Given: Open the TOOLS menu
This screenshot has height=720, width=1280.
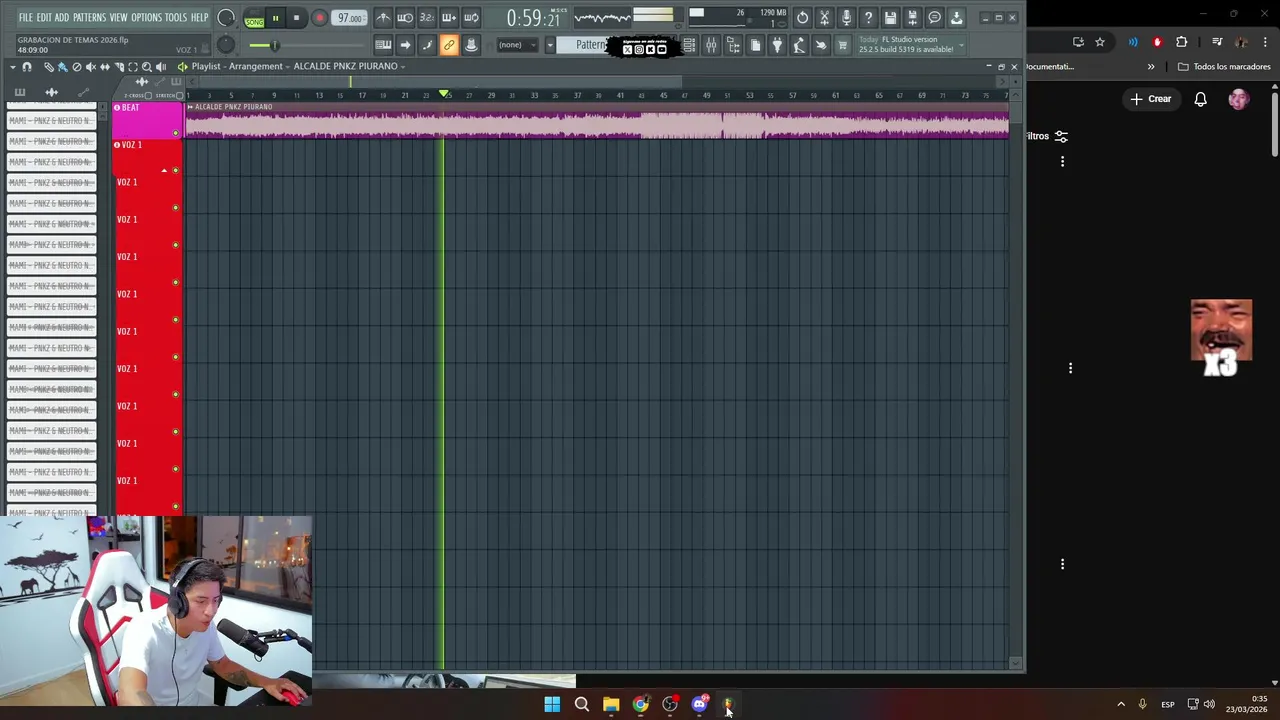Looking at the screenshot, I should tap(176, 18).
